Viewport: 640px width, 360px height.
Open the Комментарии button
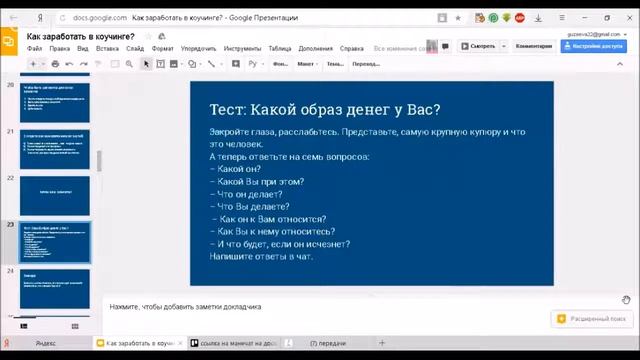(533, 47)
